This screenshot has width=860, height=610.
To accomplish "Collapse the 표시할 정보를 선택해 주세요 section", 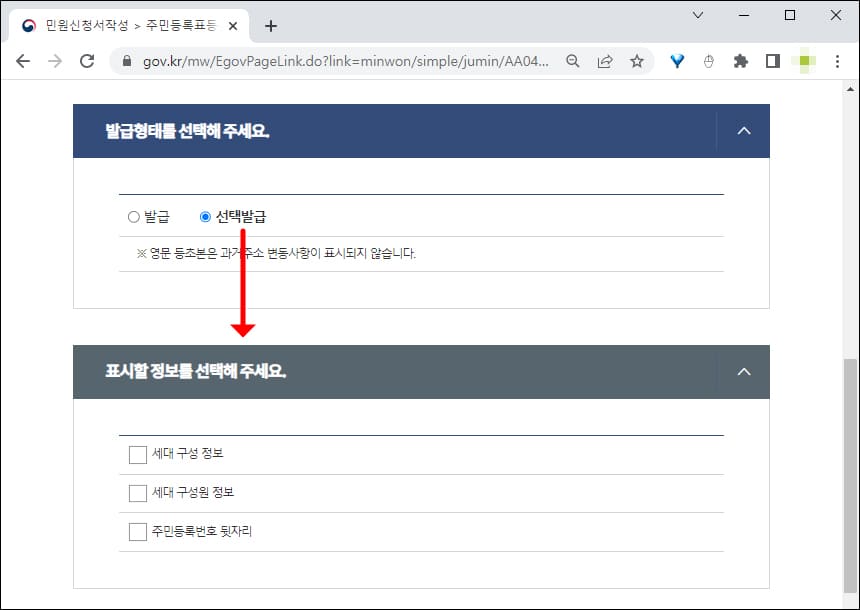I will 743,371.
